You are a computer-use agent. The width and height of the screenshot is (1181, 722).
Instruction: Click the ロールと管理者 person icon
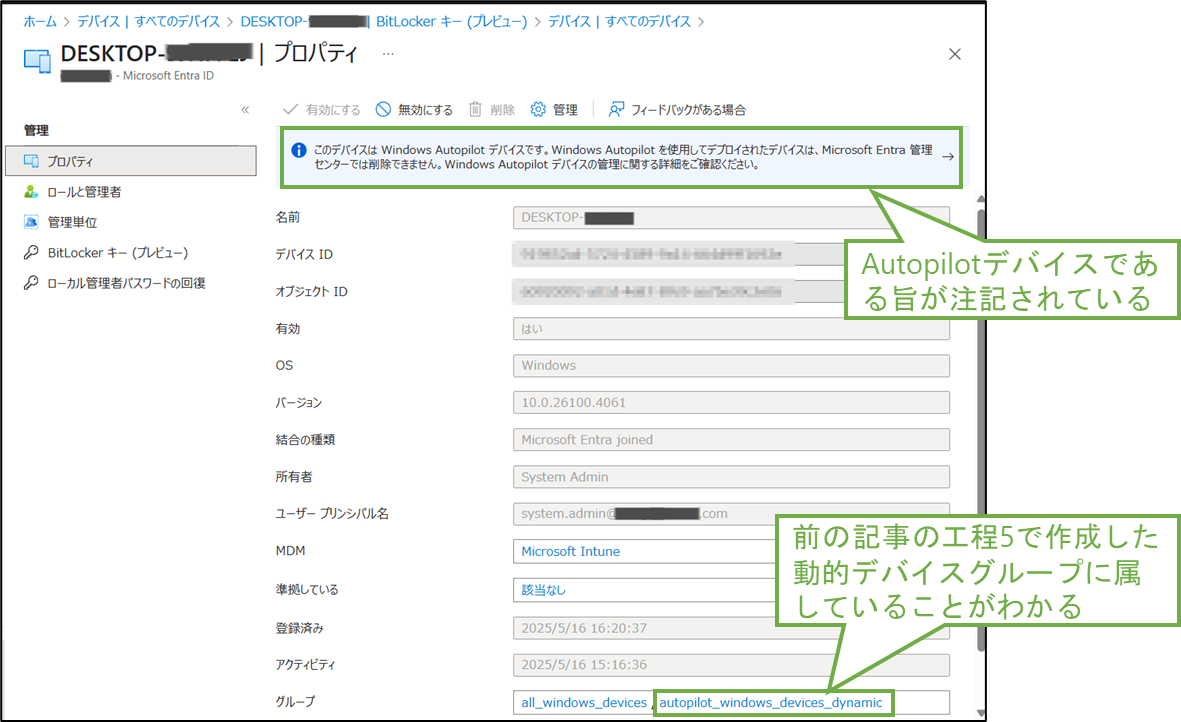coord(31,192)
